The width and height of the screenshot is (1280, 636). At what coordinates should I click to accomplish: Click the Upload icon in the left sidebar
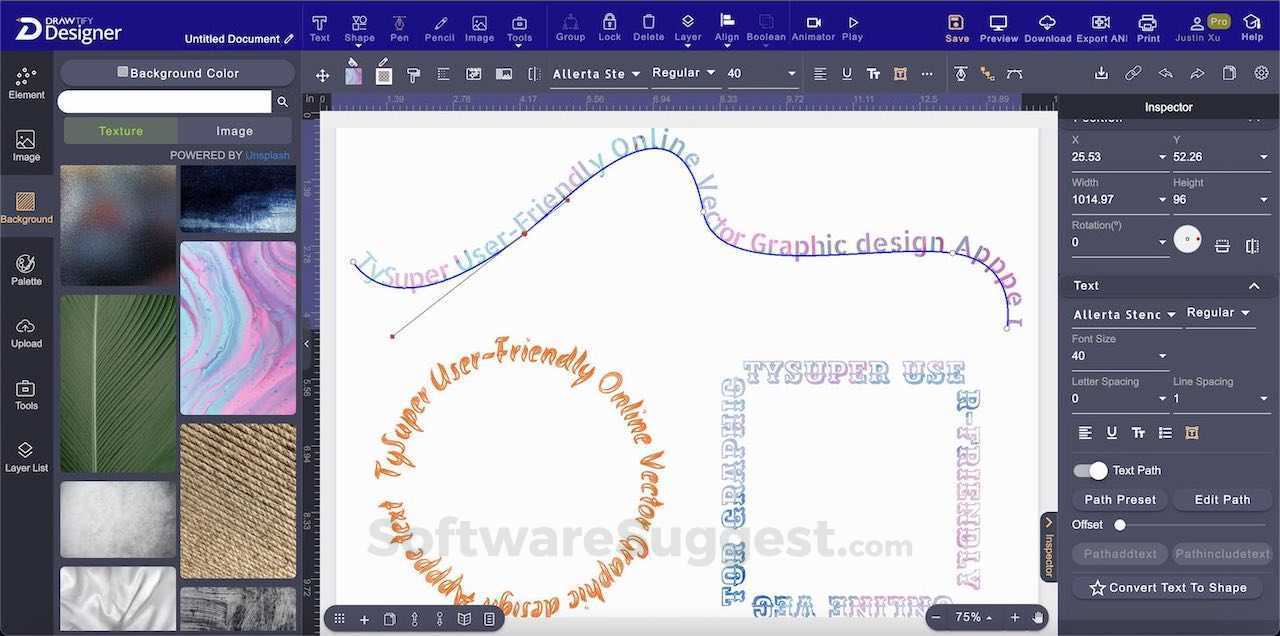pyautogui.click(x=26, y=330)
